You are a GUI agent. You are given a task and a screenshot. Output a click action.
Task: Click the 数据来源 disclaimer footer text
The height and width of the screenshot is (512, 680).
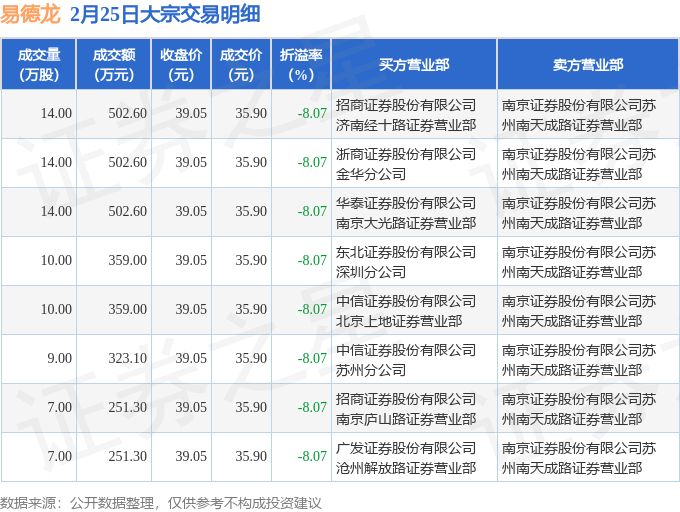tap(160, 503)
